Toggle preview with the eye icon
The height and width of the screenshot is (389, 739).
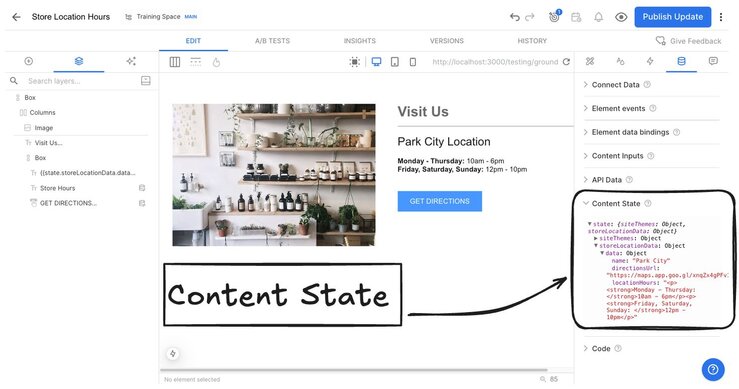pyautogui.click(x=621, y=17)
